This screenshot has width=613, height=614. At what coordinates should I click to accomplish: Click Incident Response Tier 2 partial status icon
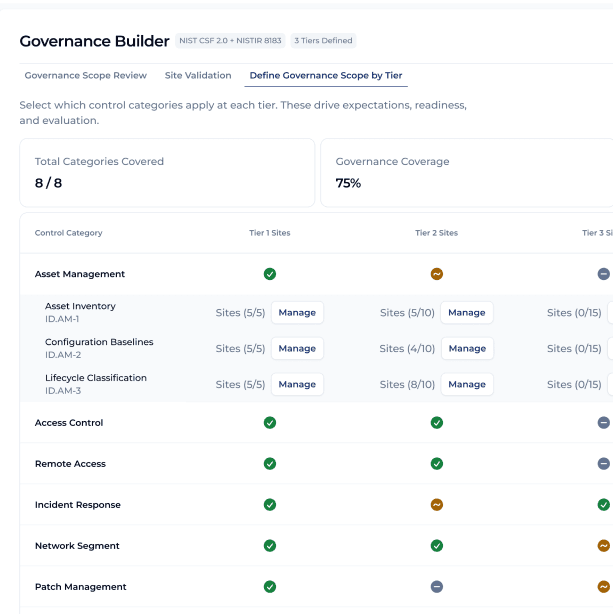click(437, 505)
